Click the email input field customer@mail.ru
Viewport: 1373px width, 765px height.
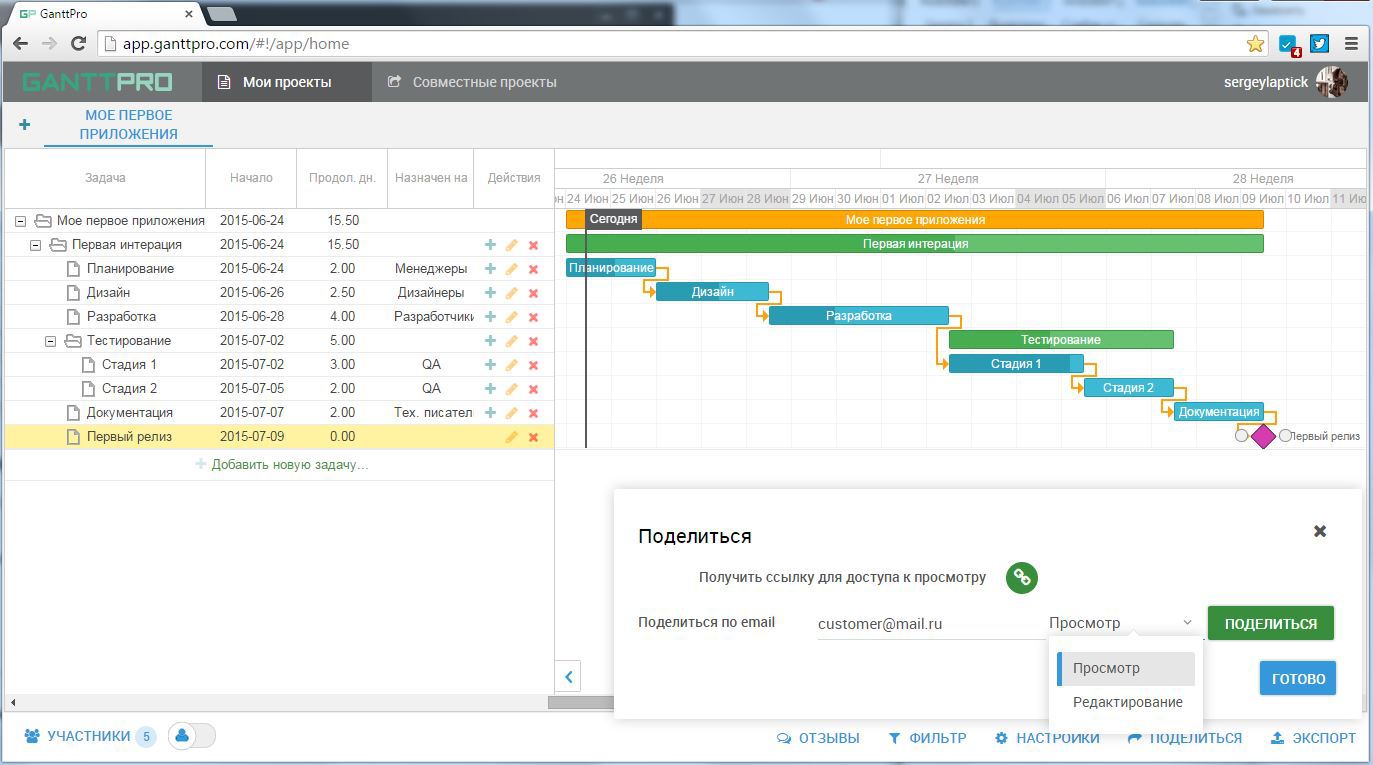click(926, 624)
